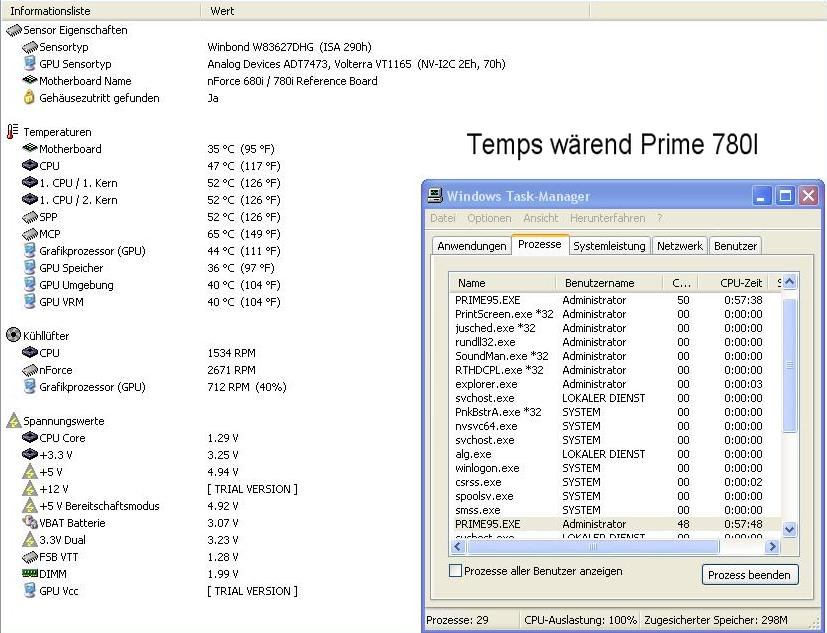
Task: Click the MCP chip icon
Action: pyautogui.click(x=30, y=234)
